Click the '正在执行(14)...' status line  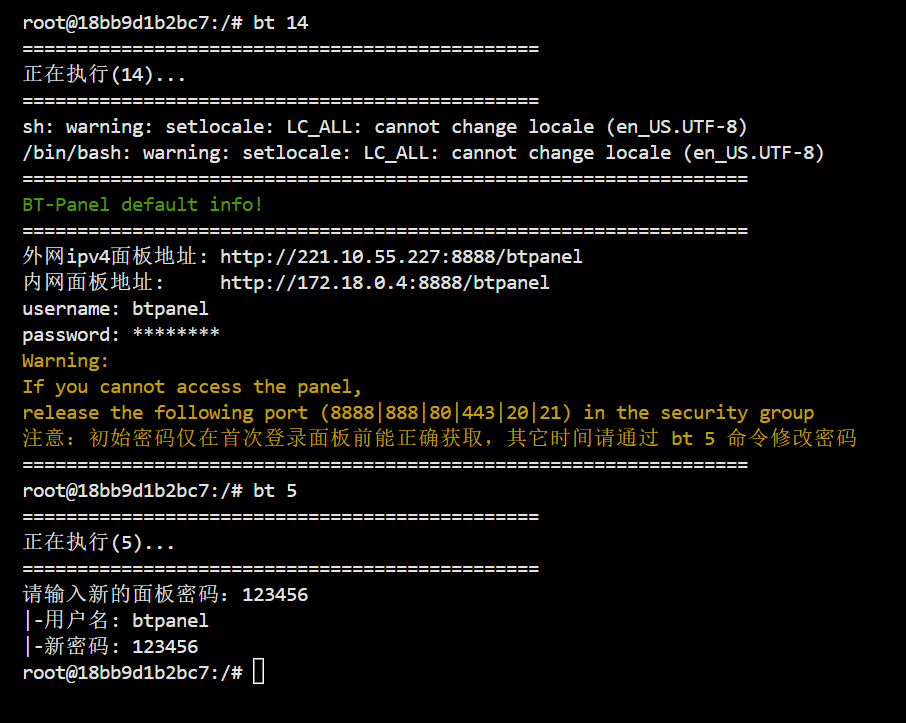[104, 75]
